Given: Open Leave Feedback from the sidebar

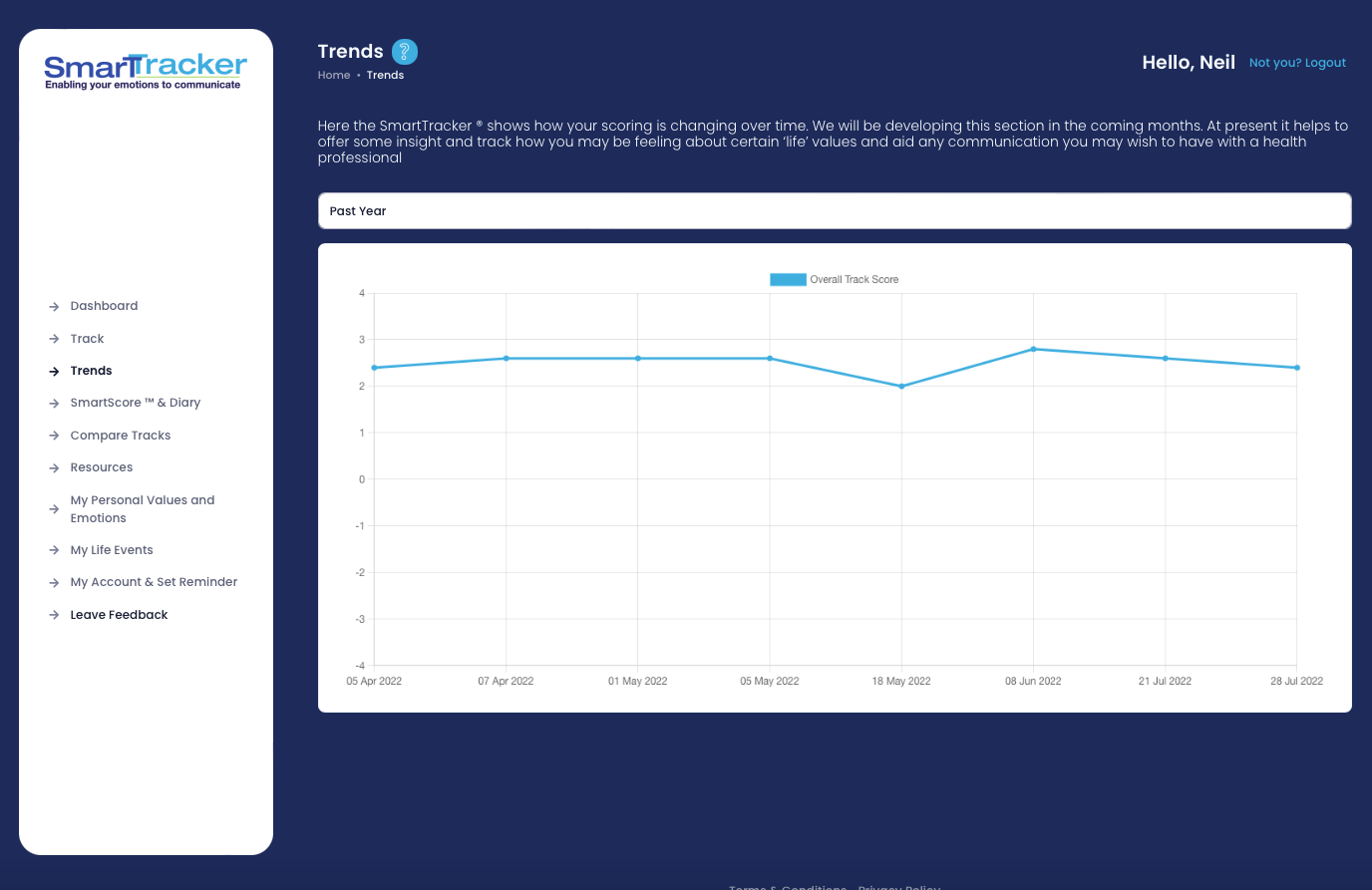Looking at the screenshot, I should [x=119, y=615].
